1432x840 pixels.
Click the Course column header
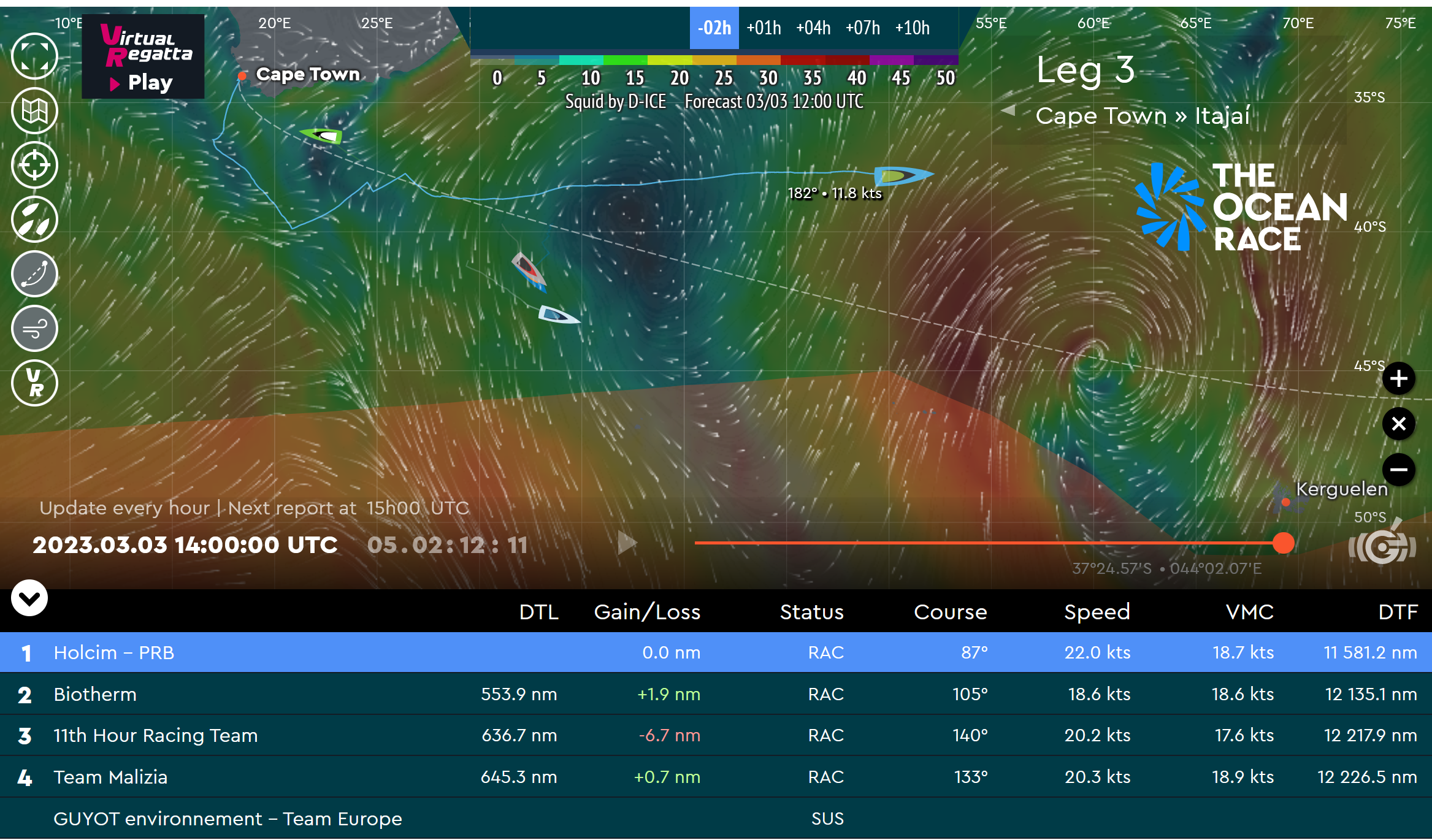pyautogui.click(x=951, y=612)
